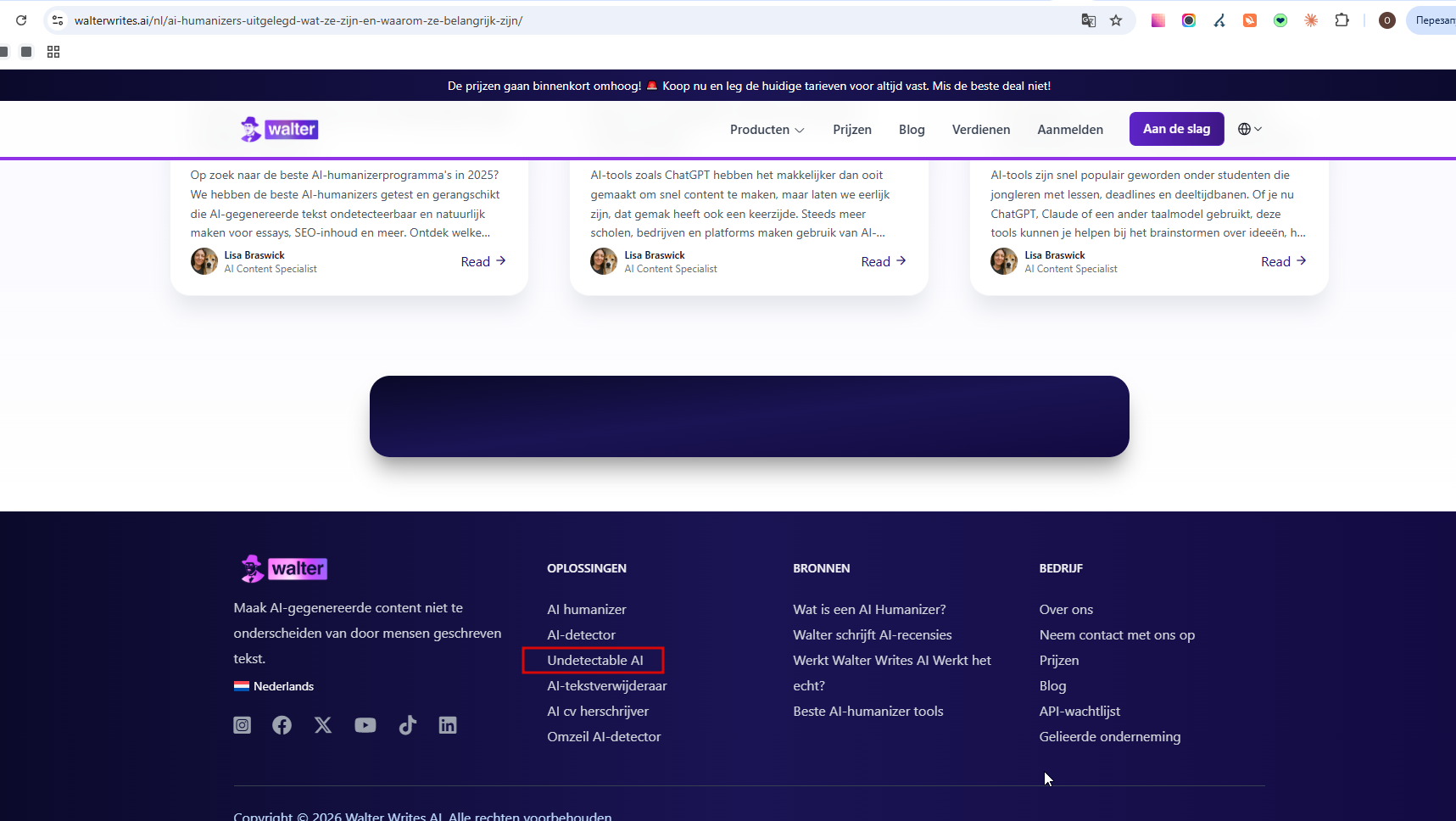
Task: Click Lisa Braswick avatar on first card
Action: 204,261
